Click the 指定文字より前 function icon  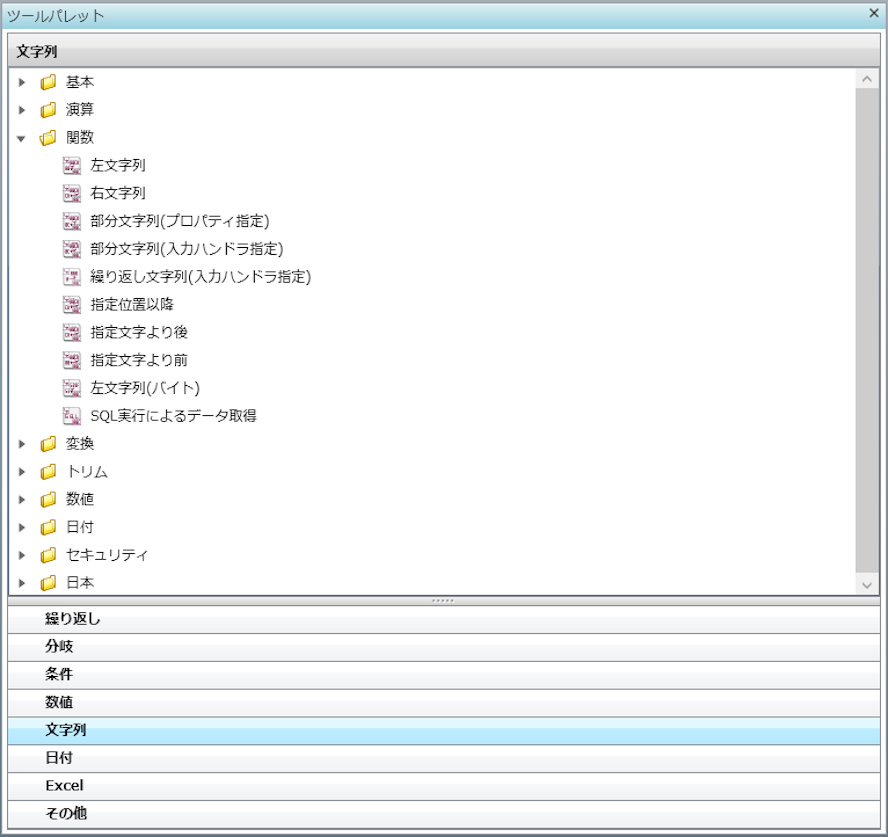coord(71,360)
